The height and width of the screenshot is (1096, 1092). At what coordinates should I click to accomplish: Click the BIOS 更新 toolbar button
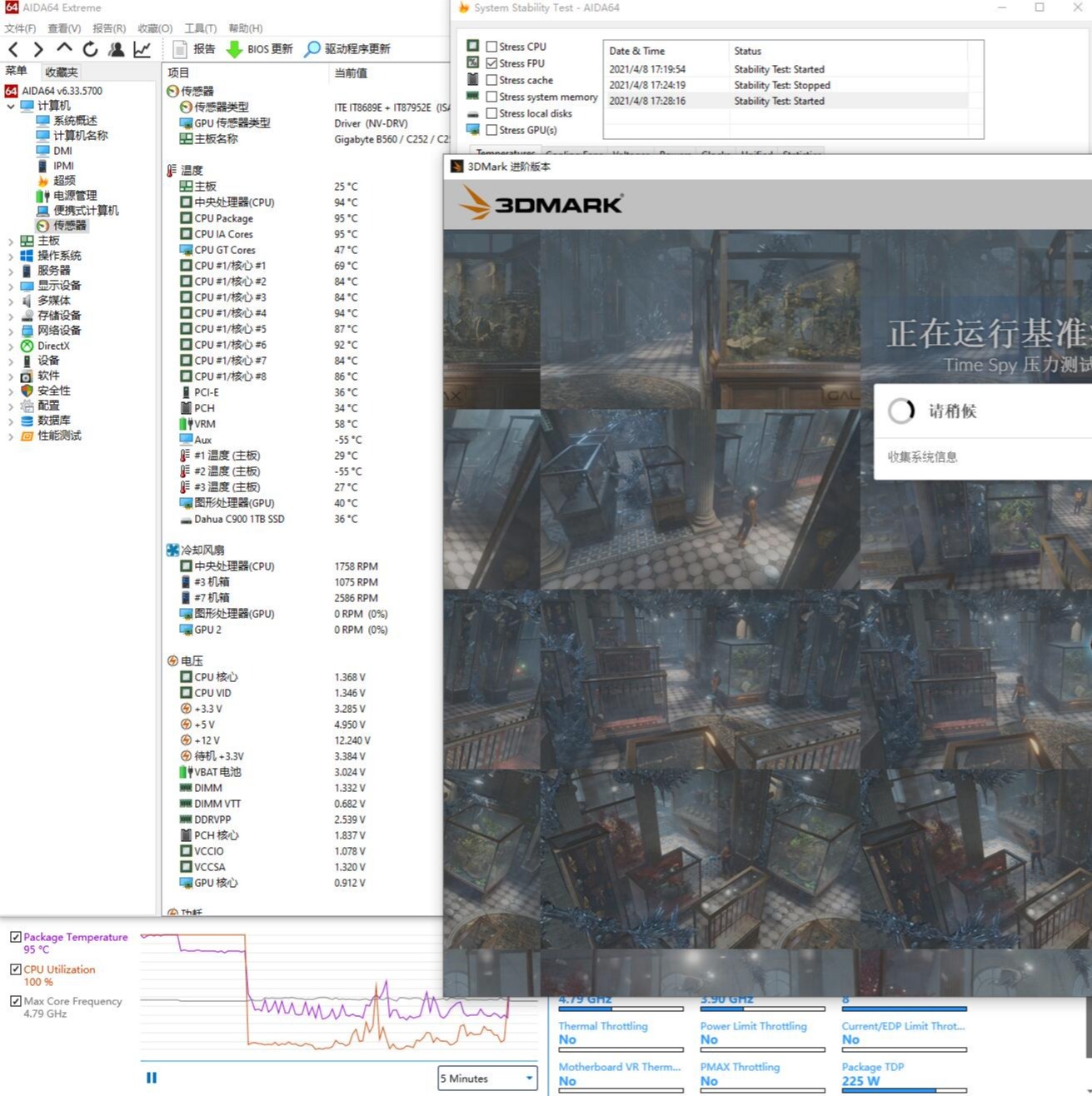point(261,49)
